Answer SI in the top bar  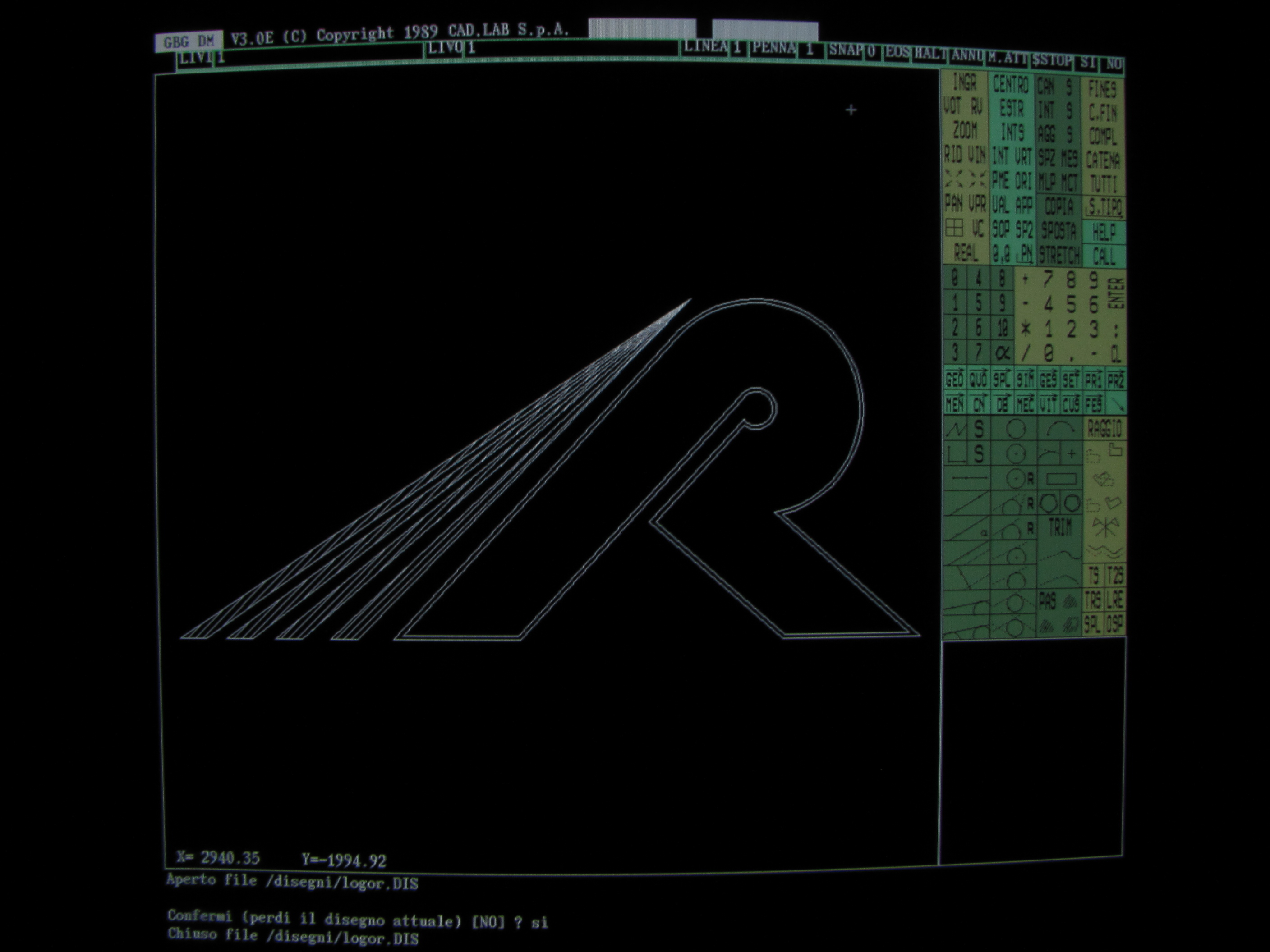tap(1087, 63)
